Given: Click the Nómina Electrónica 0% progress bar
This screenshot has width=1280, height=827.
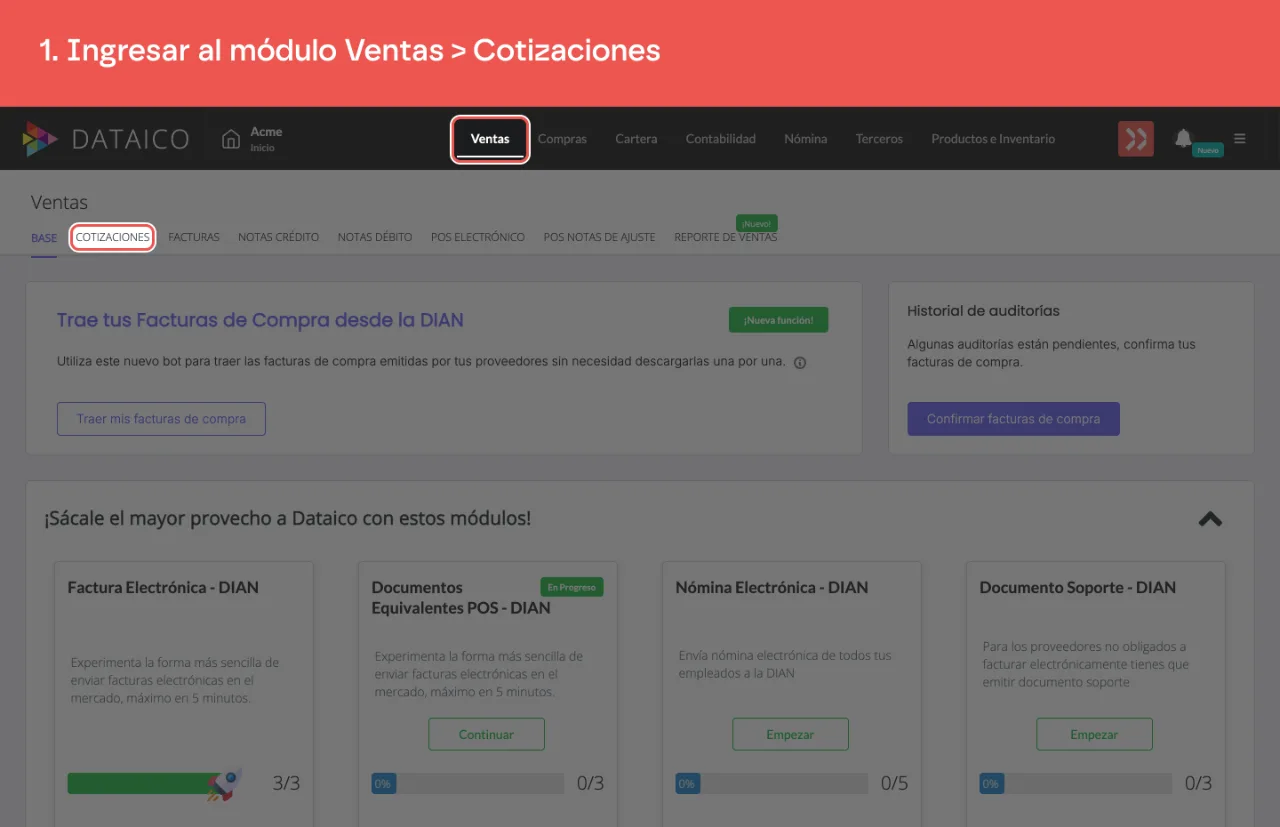Looking at the screenshot, I should click(771, 783).
